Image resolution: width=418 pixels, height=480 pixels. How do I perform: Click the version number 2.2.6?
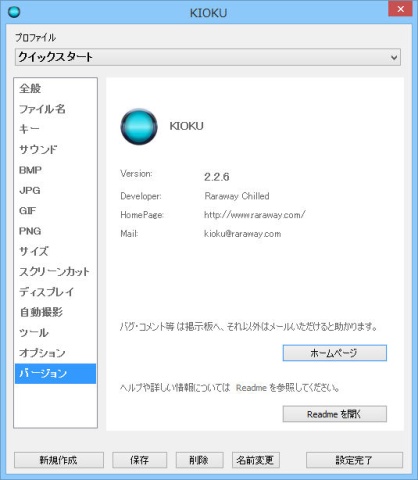pos(217,177)
